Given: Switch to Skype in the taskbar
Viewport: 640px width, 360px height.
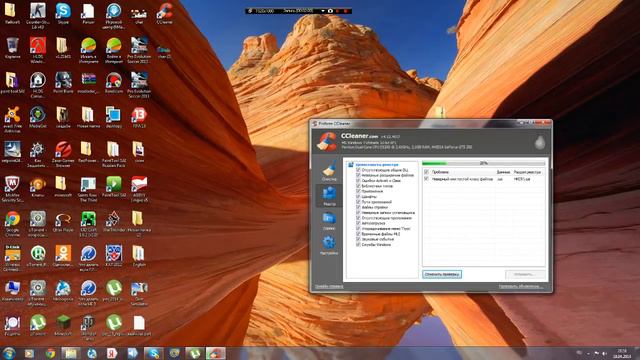Looking at the screenshot, I should [x=153, y=353].
